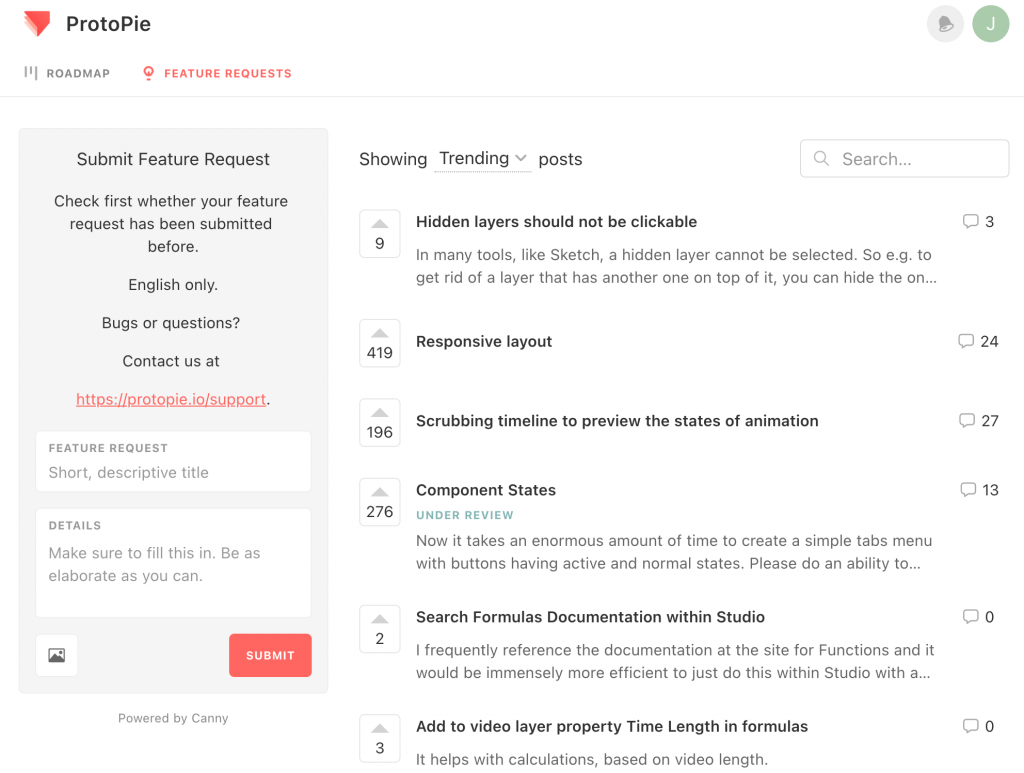Open comments on Responsive layout post
Screen dimensions: 1024x773
point(978,341)
